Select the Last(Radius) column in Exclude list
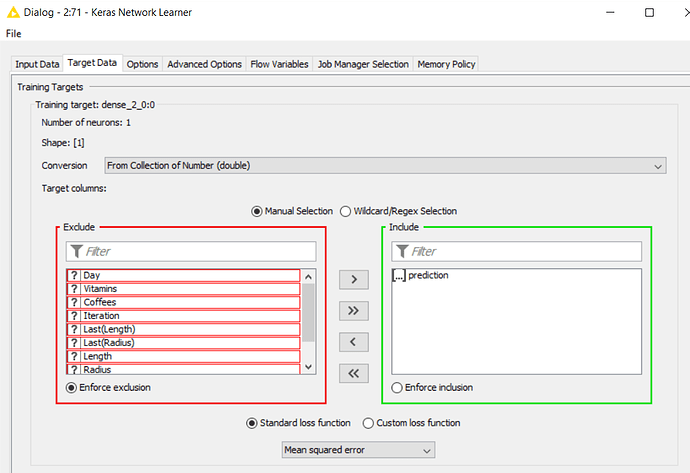 pos(184,343)
